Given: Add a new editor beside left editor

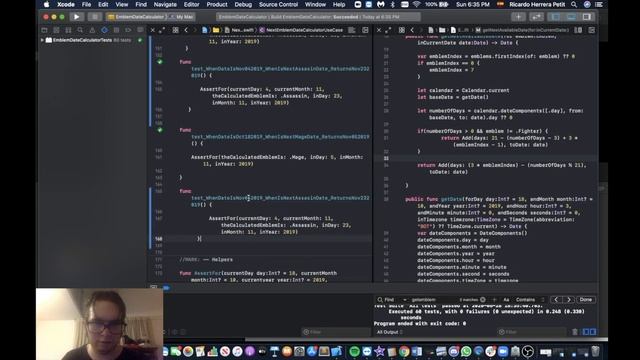Looking at the screenshot, I should (x=365, y=30).
